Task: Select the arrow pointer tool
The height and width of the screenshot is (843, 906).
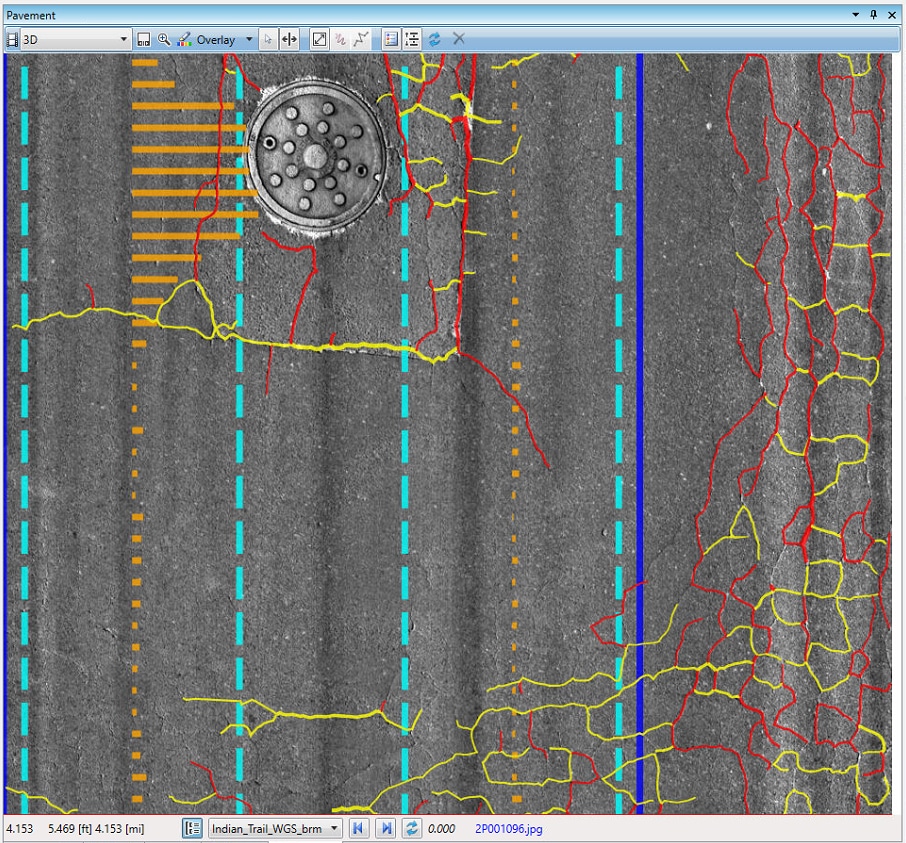Action: point(267,40)
